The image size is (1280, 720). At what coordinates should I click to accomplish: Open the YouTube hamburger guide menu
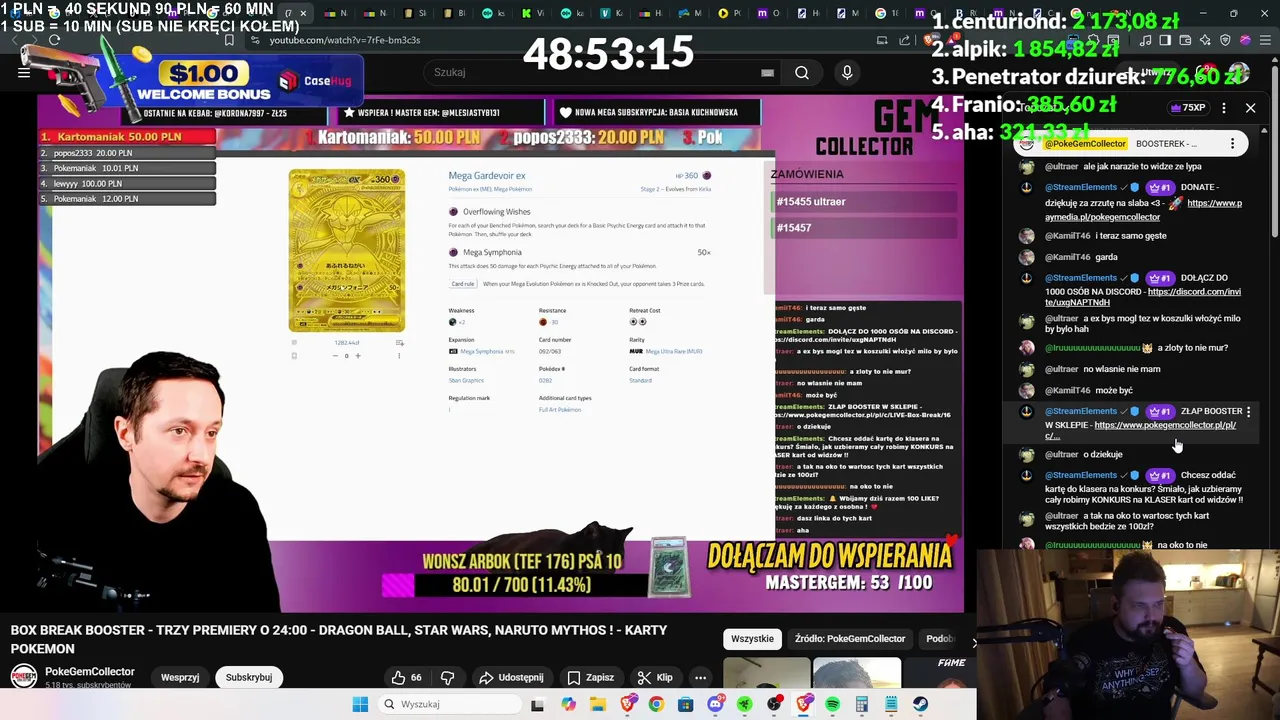24,72
